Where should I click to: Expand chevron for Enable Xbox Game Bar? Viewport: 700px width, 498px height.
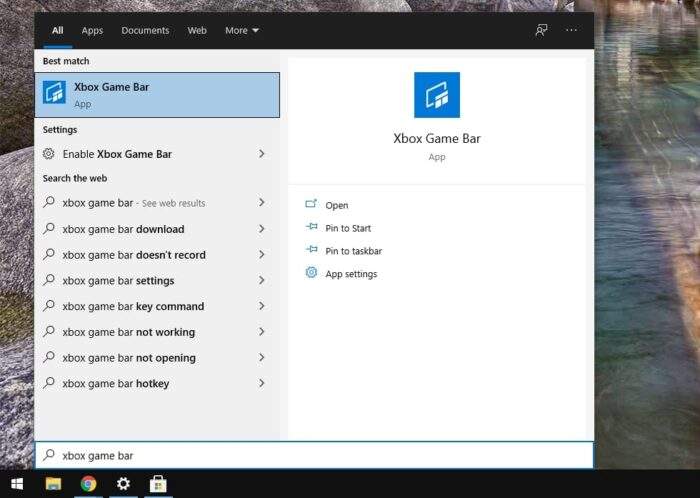coord(262,154)
